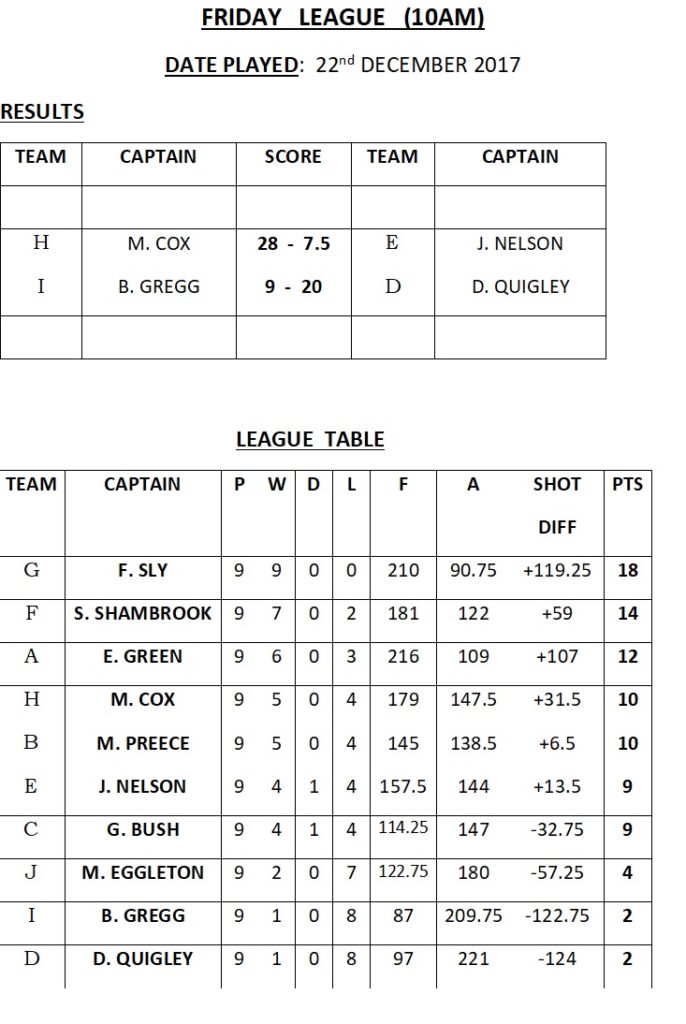The height and width of the screenshot is (1024, 686).
Task: Select the SHOT DIFF column header
Action: click(557, 505)
